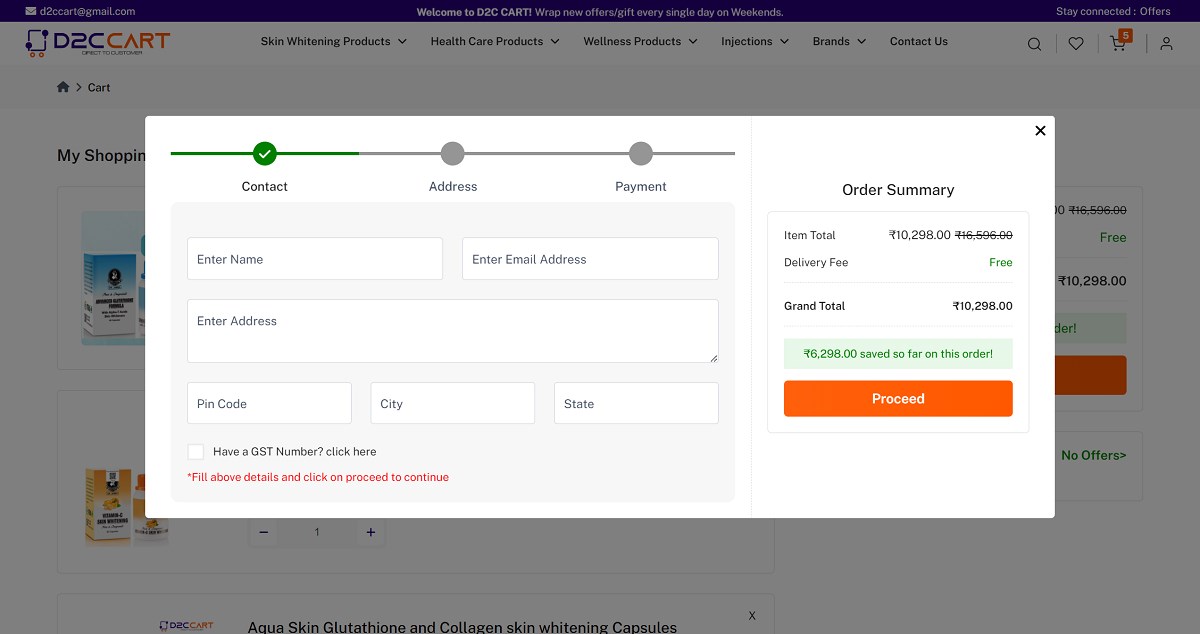Open the Contact Us menu item
This screenshot has height=634, width=1200.
(x=918, y=42)
